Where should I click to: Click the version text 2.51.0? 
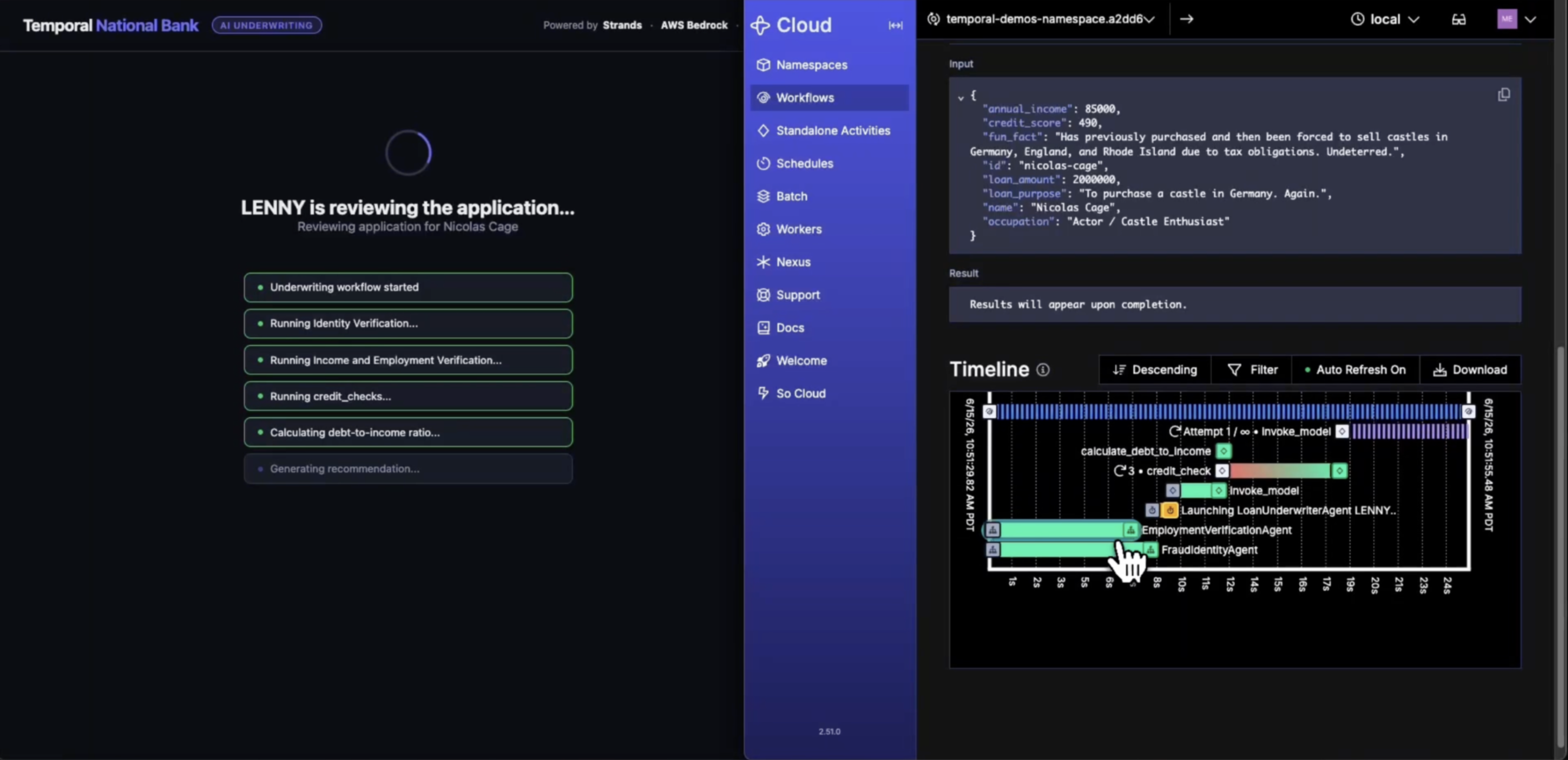(x=829, y=732)
